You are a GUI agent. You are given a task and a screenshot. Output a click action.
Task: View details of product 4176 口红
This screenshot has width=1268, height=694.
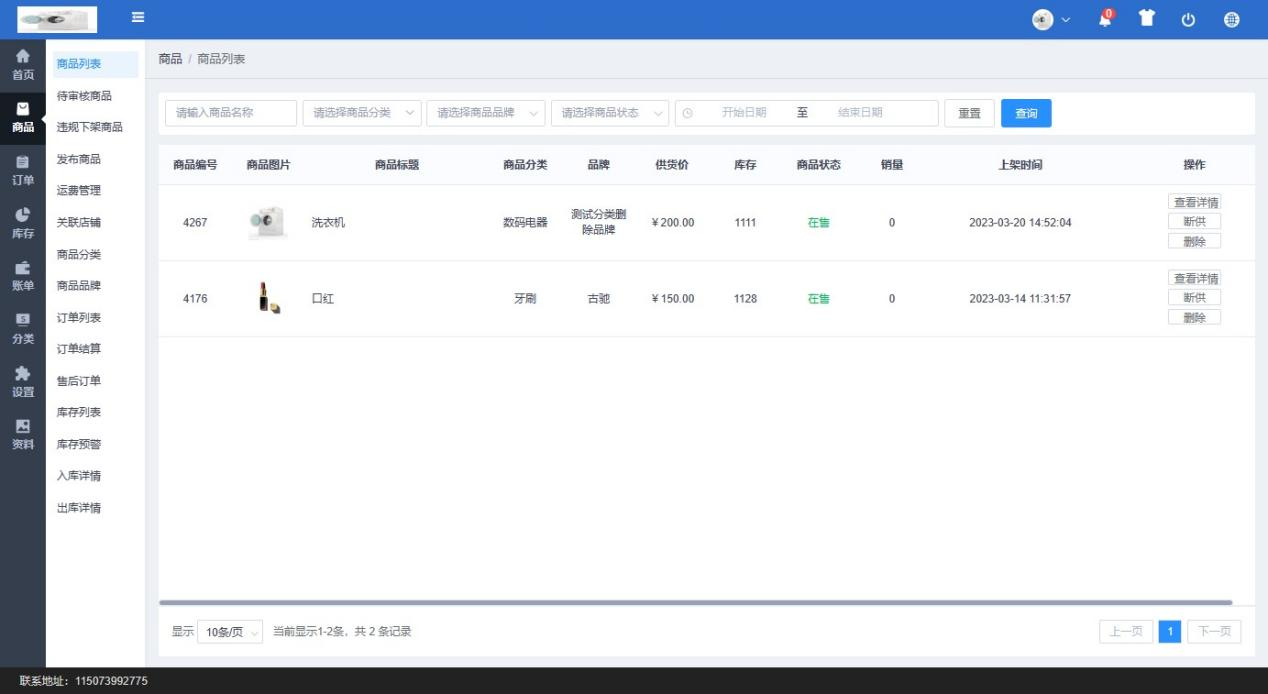tap(1194, 278)
